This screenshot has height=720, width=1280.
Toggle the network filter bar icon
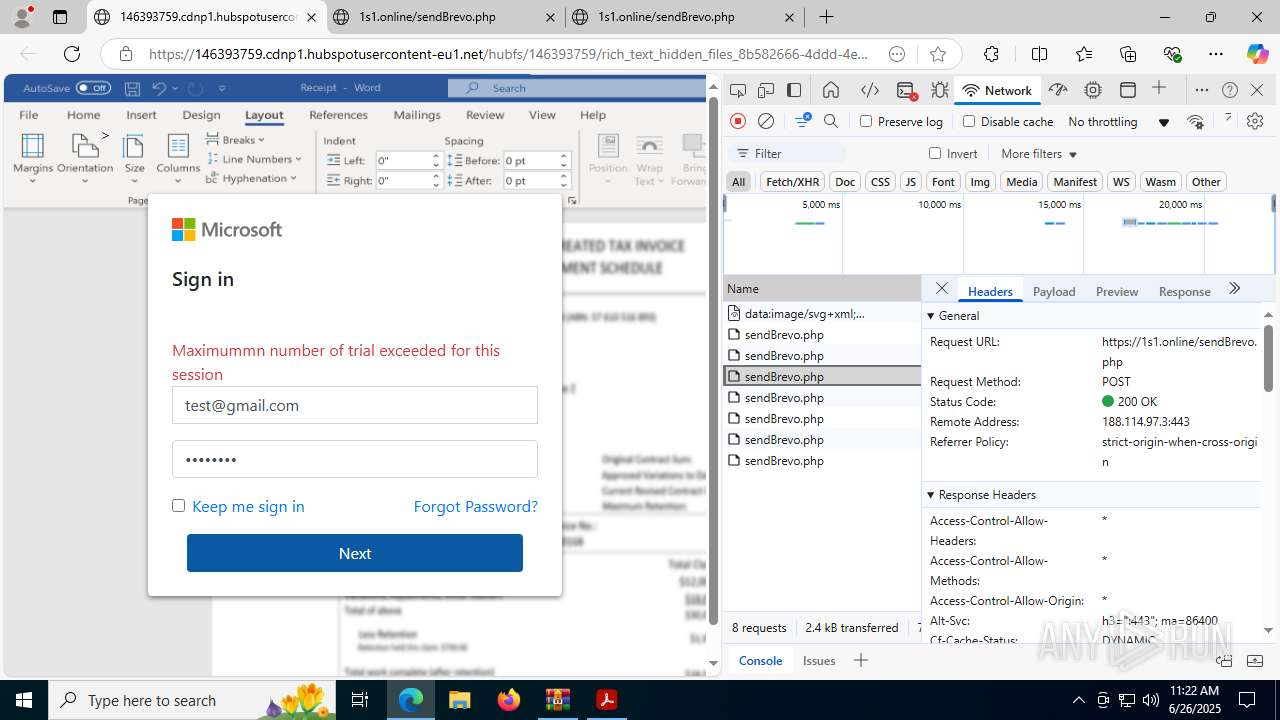[x=802, y=121]
